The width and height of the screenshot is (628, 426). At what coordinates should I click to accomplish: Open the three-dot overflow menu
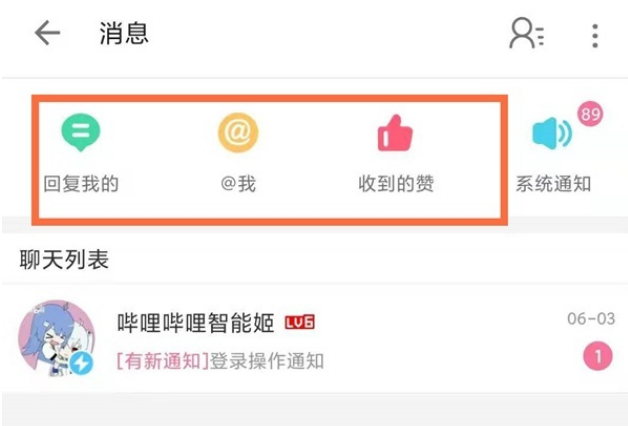click(595, 36)
